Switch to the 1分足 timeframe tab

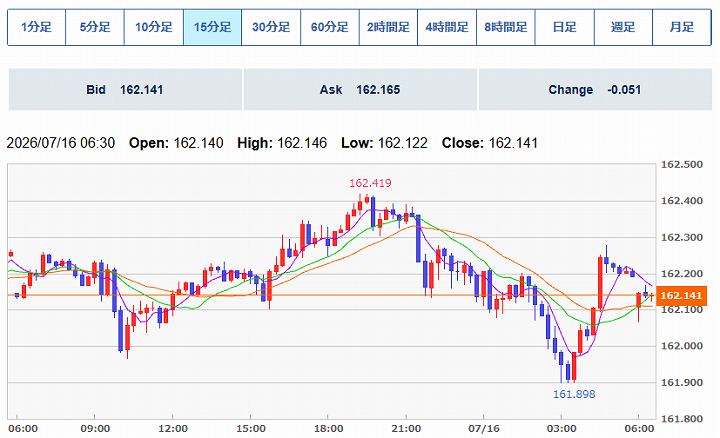tap(36, 27)
